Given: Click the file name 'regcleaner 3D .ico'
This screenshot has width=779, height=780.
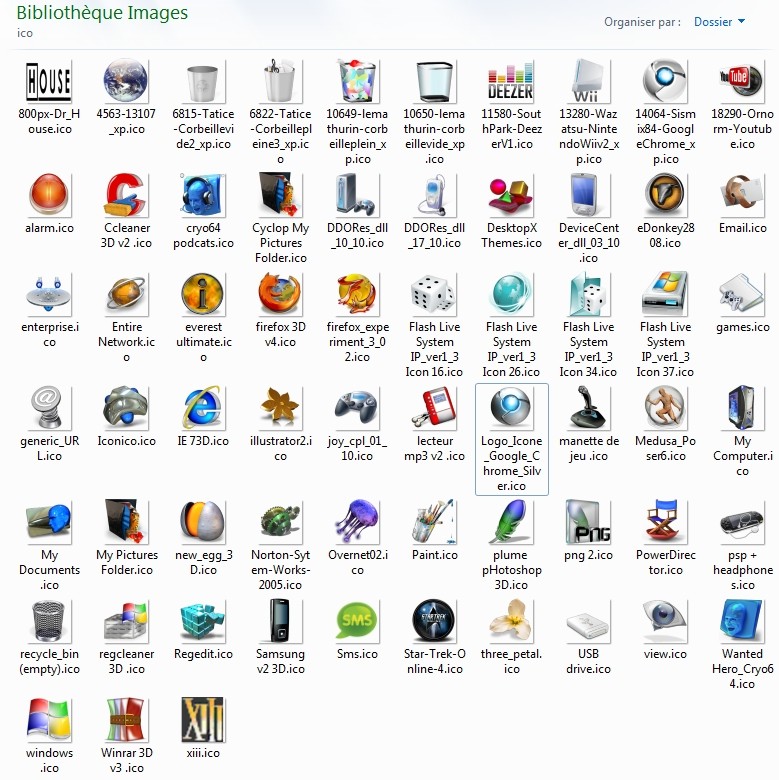Looking at the screenshot, I should [x=126, y=661].
